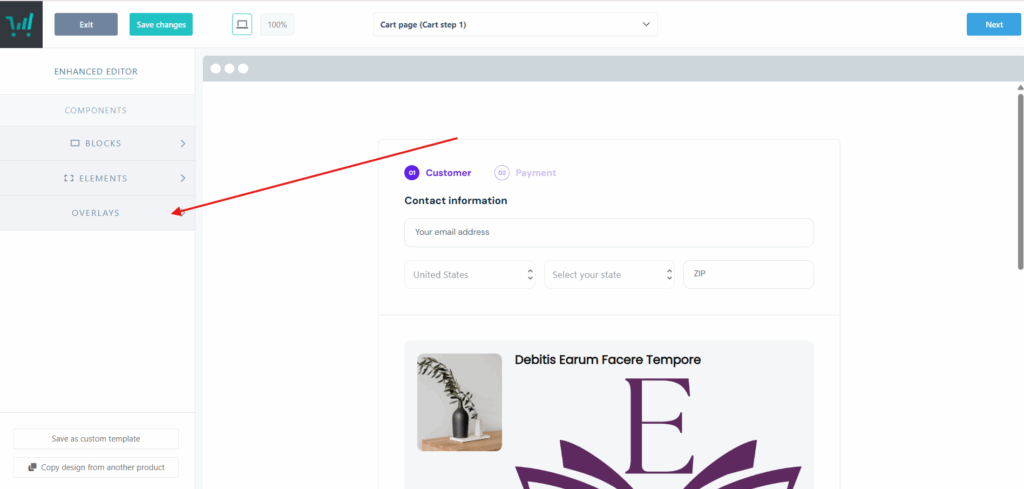This screenshot has height=489, width=1024.
Task: Click the plant vase product thumbnail
Action: coord(460,402)
